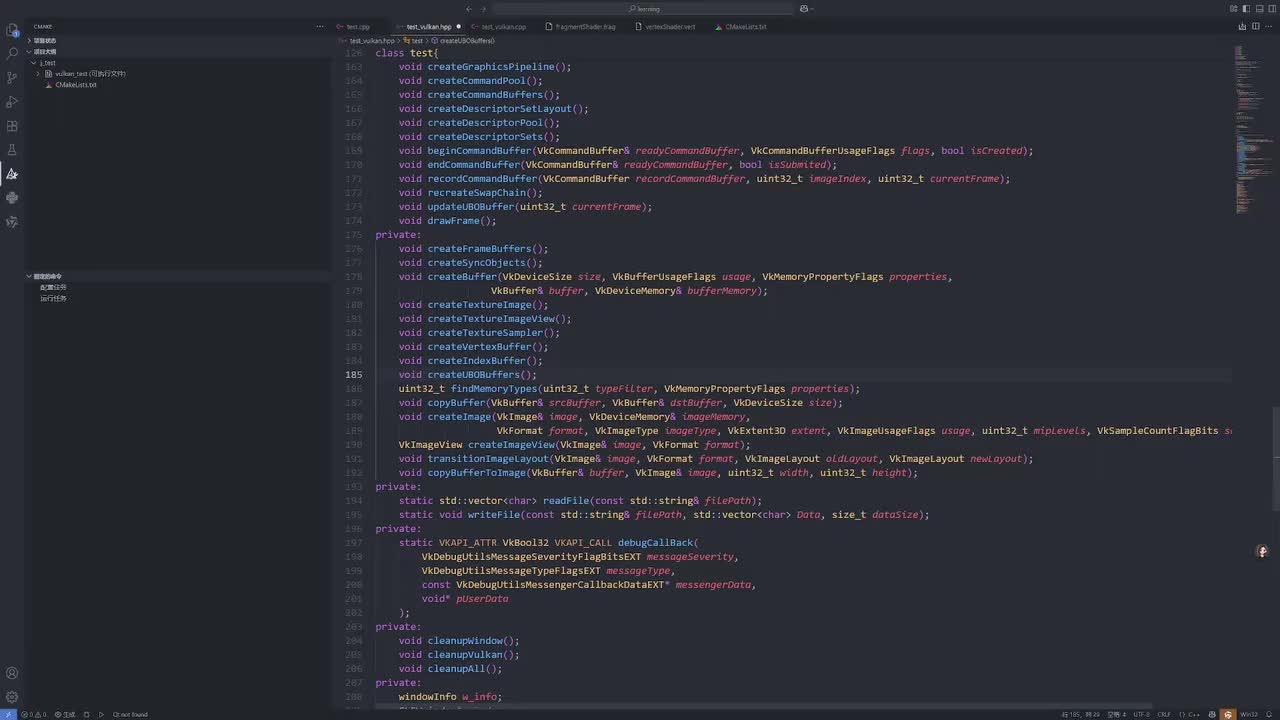Open the Extensions view
This screenshot has height=720, width=1280.
coord(12,126)
